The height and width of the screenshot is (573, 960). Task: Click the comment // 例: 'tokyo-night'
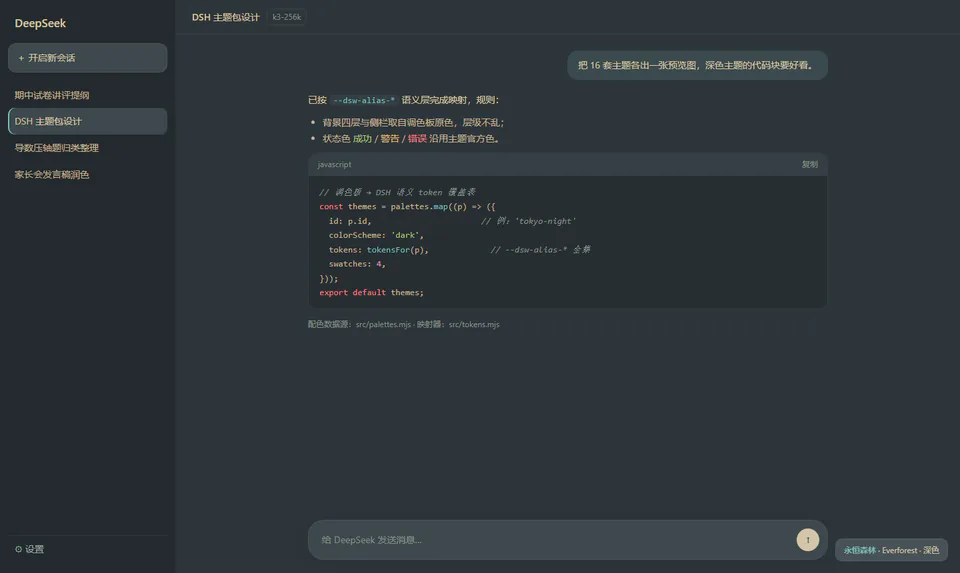coord(528,221)
